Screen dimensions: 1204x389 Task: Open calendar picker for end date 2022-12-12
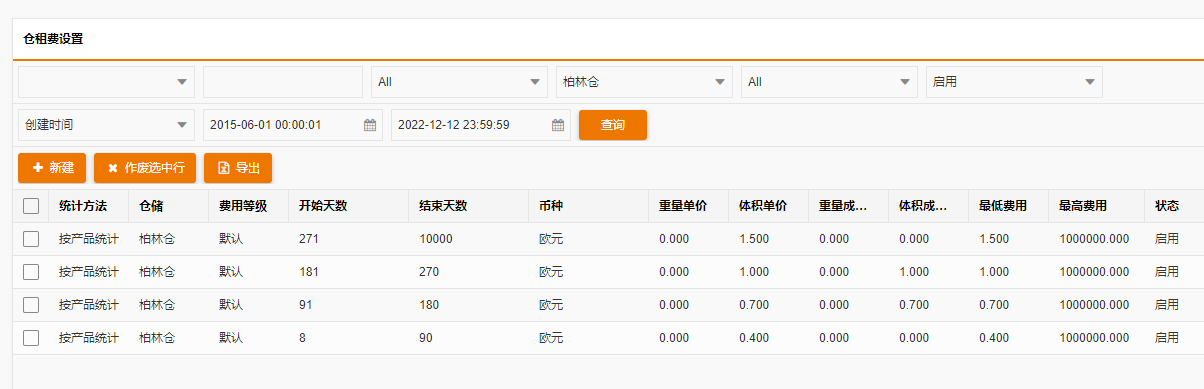[558, 125]
